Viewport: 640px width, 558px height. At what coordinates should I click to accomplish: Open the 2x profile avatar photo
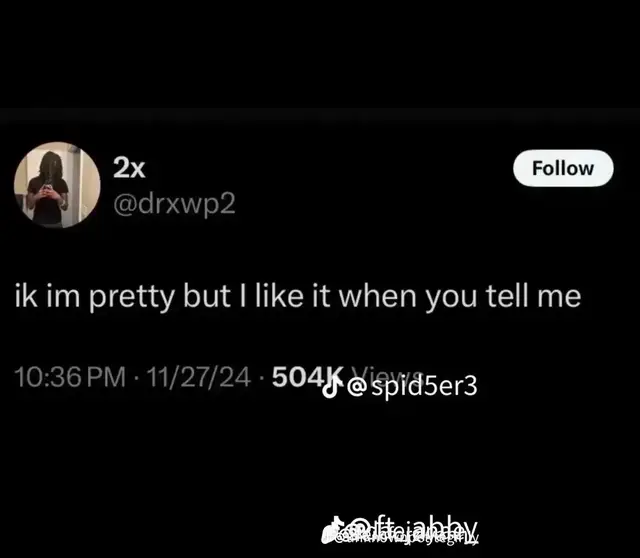tap(57, 185)
